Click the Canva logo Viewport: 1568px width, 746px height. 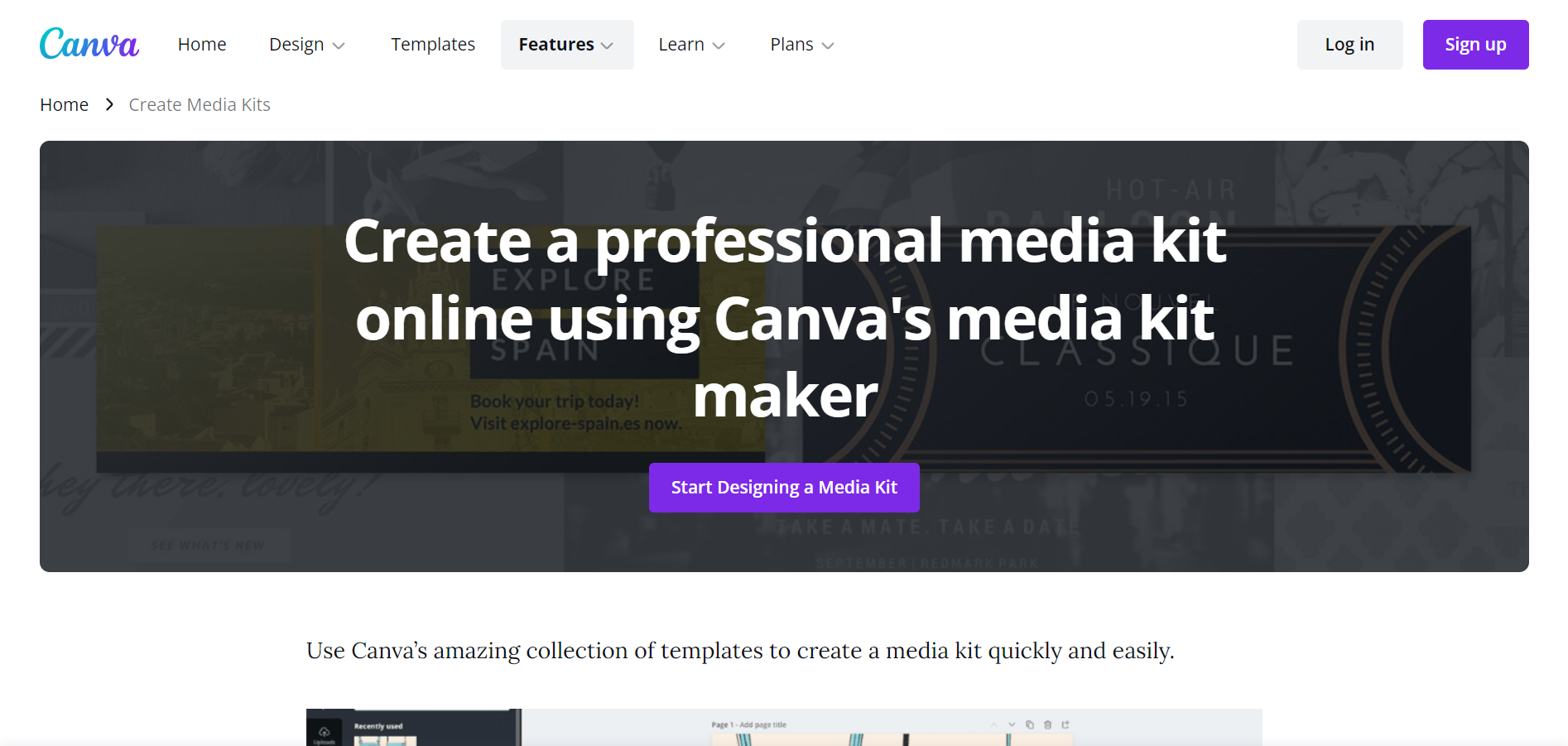click(x=88, y=43)
